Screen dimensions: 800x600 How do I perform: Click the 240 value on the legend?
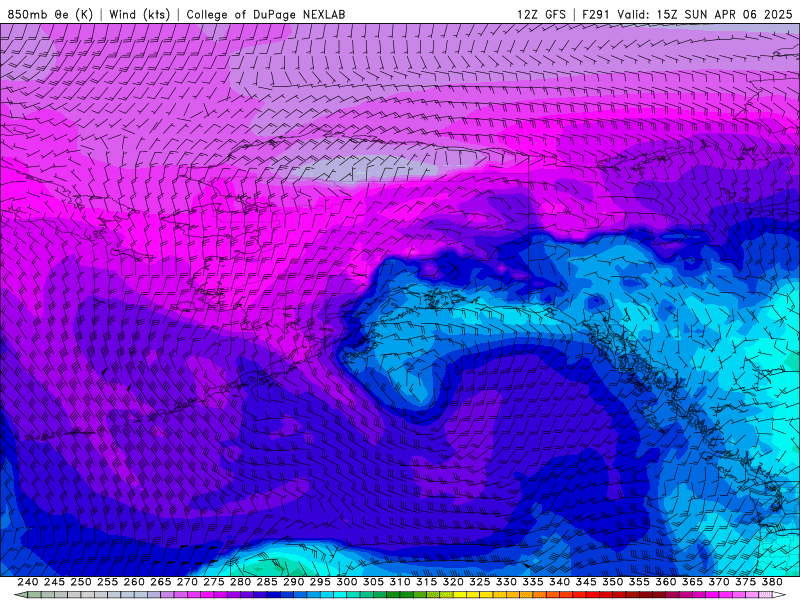(x=28, y=582)
